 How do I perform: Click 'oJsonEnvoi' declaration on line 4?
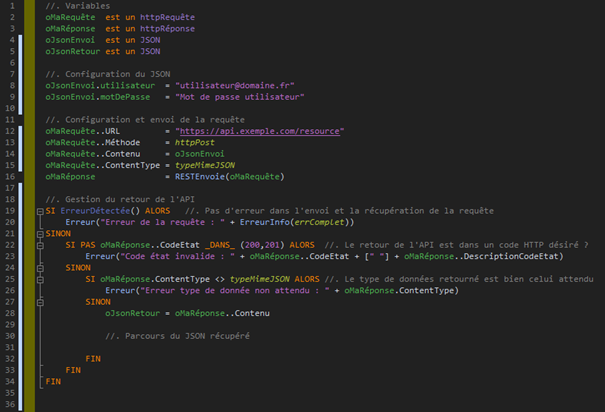click(70, 40)
